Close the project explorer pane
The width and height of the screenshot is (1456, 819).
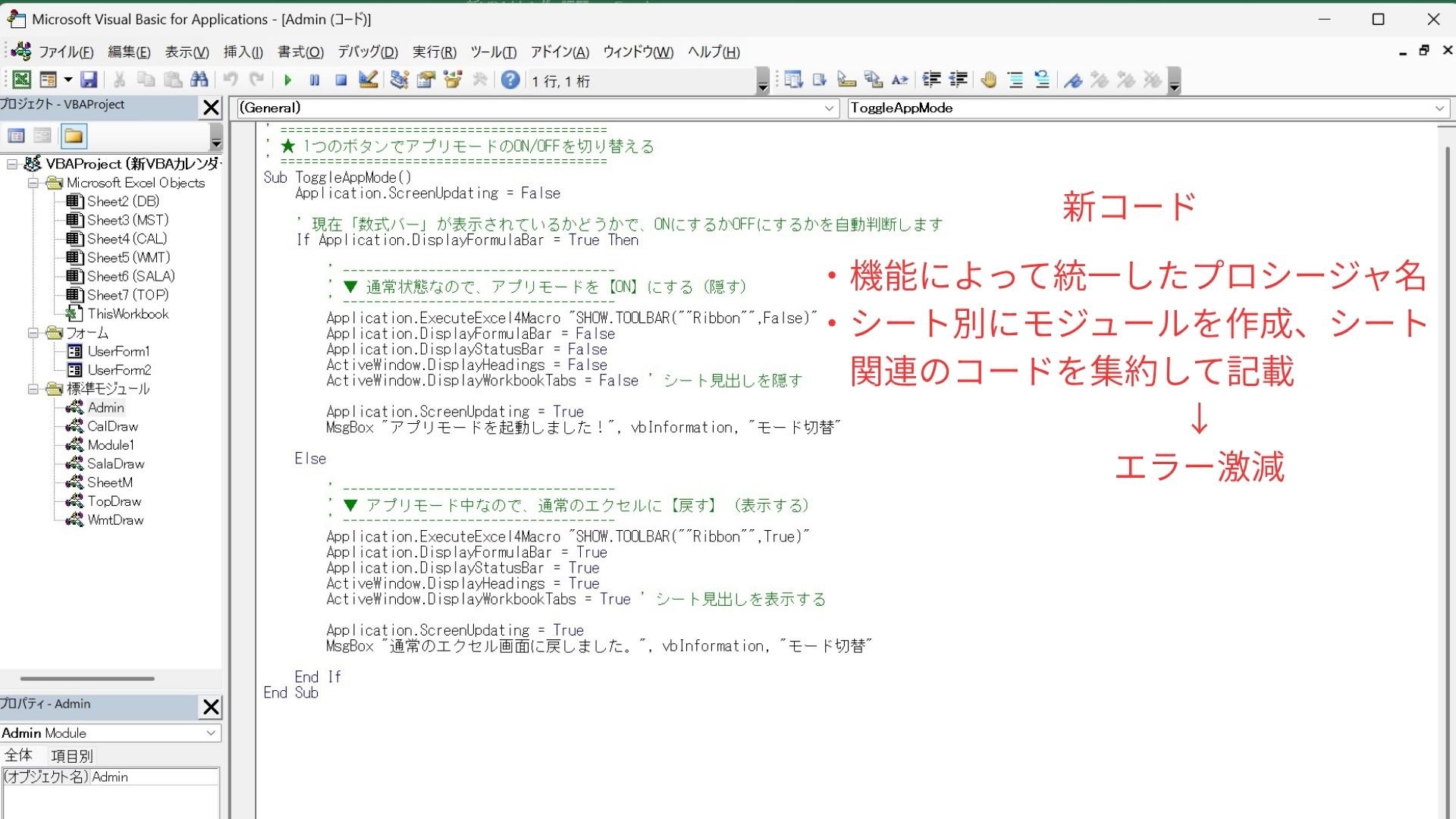point(211,108)
